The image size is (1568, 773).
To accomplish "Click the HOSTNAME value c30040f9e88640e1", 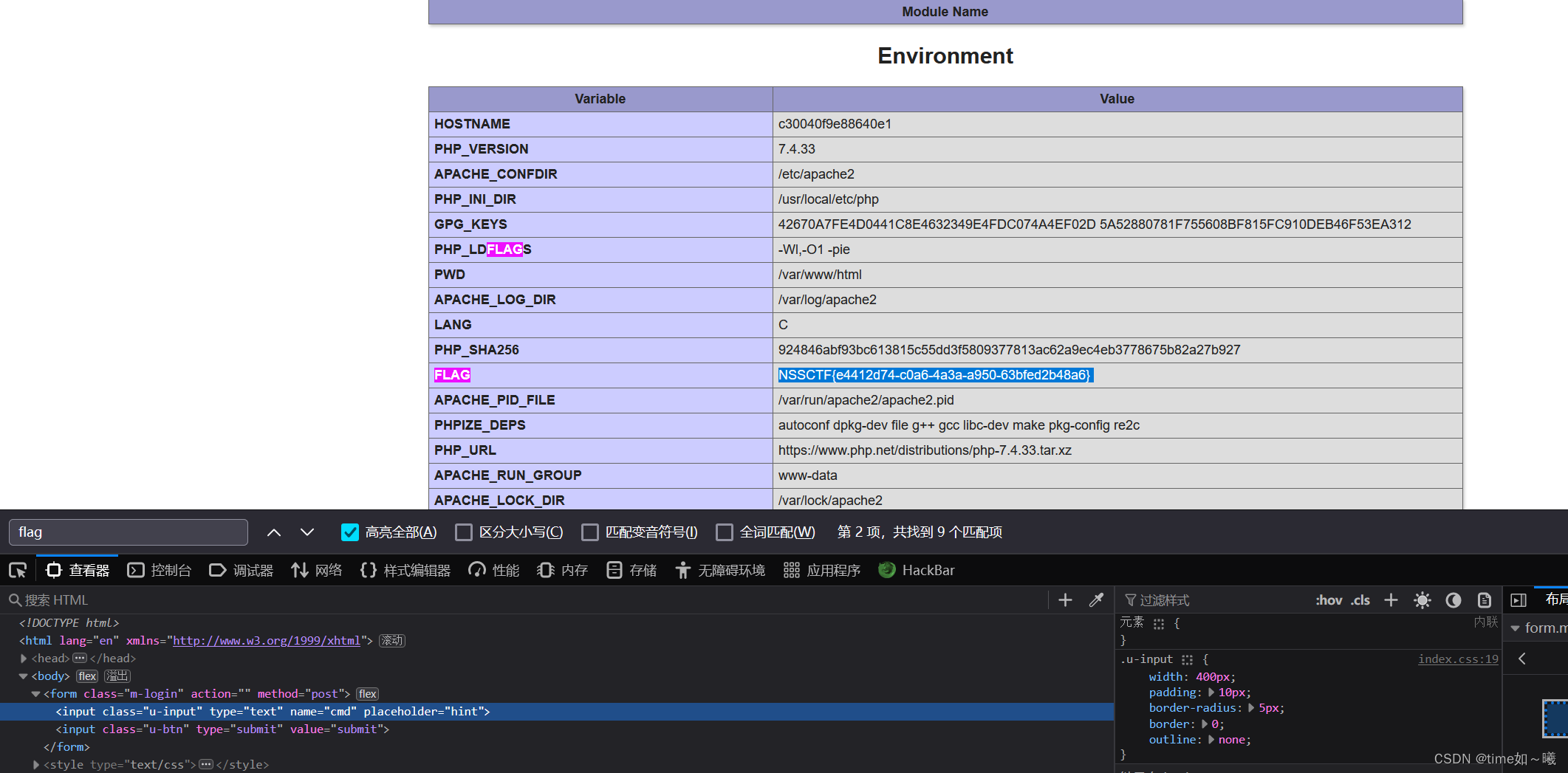I will coord(835,124).
